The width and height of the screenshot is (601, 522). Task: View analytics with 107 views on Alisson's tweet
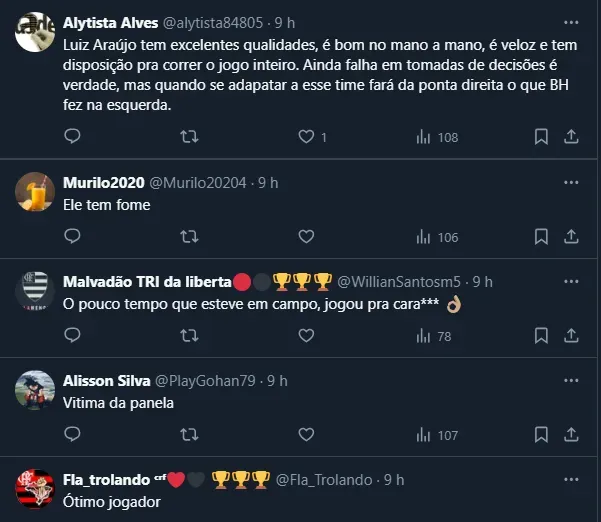point(436,435)
